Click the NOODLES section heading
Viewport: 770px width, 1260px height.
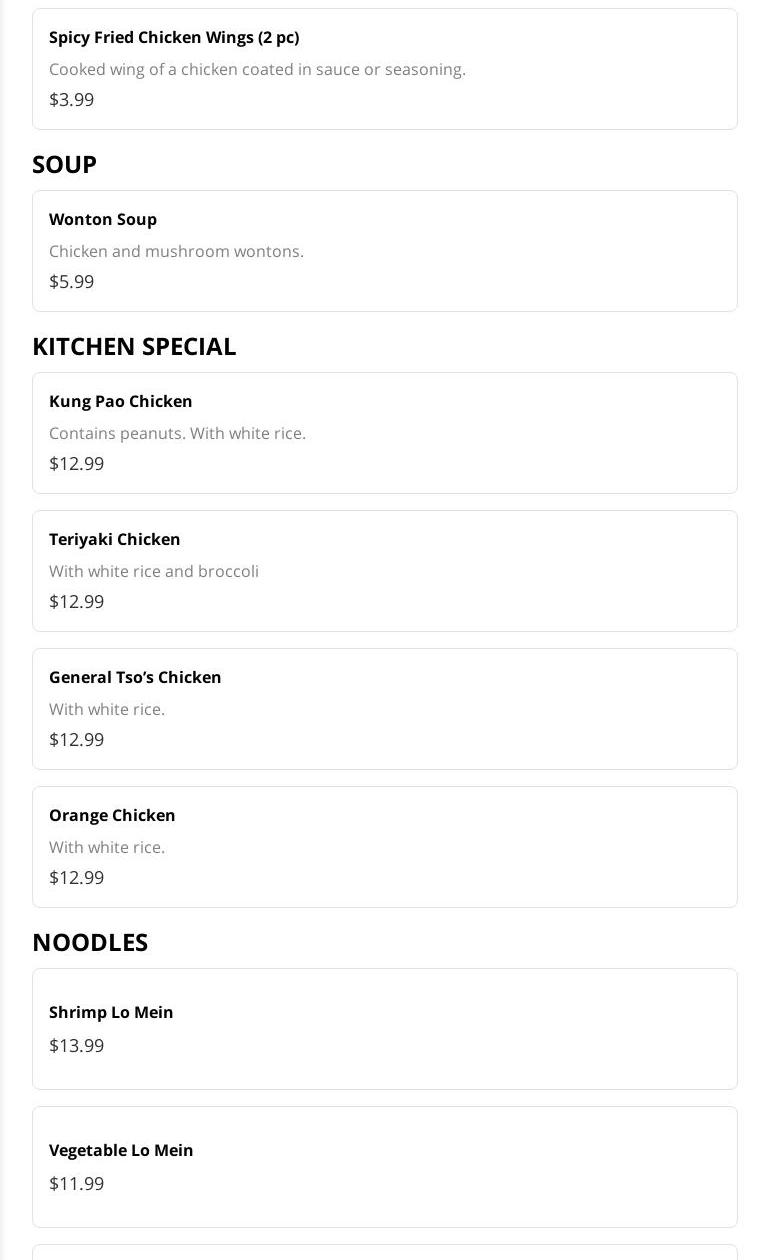pyautogui.click(x=90, y=942)
